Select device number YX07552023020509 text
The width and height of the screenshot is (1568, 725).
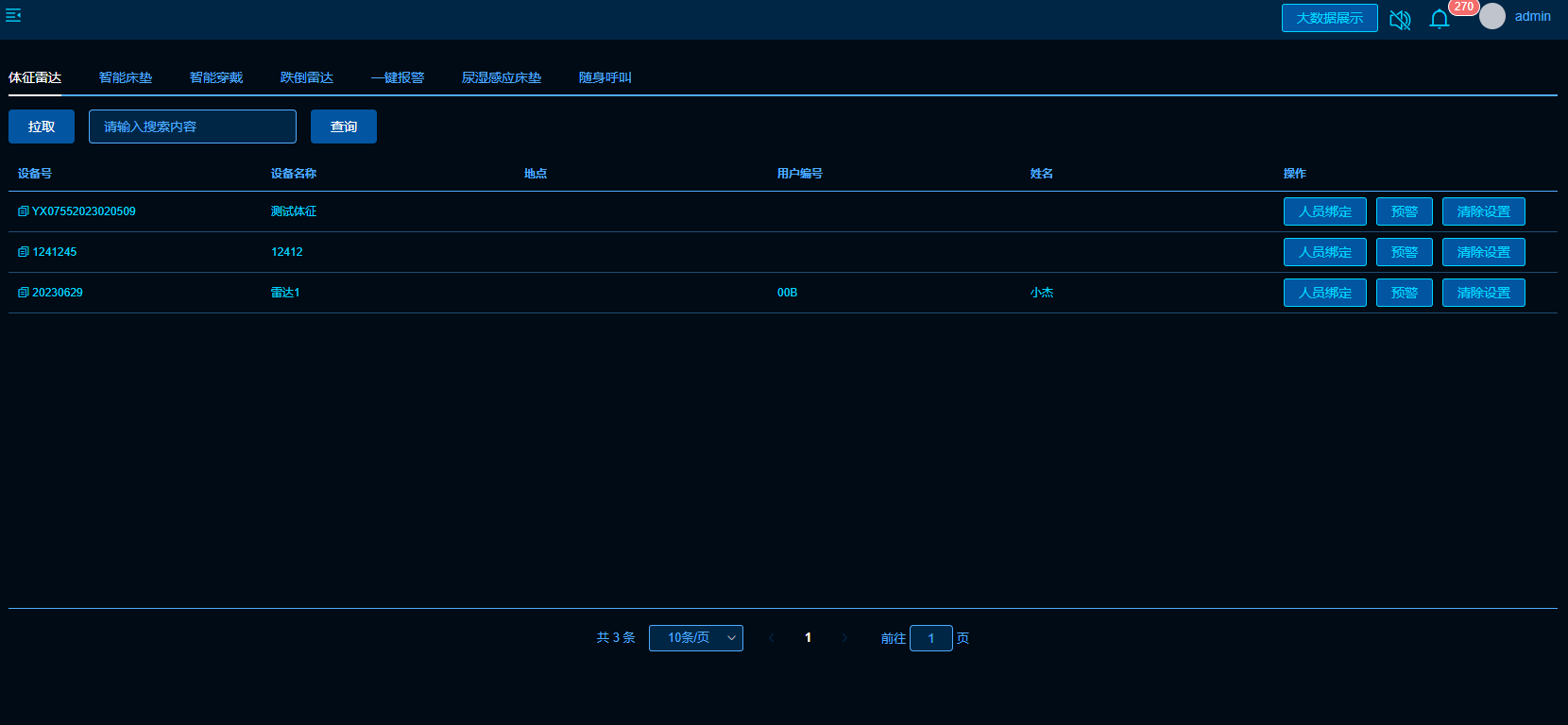pos(84,211)
